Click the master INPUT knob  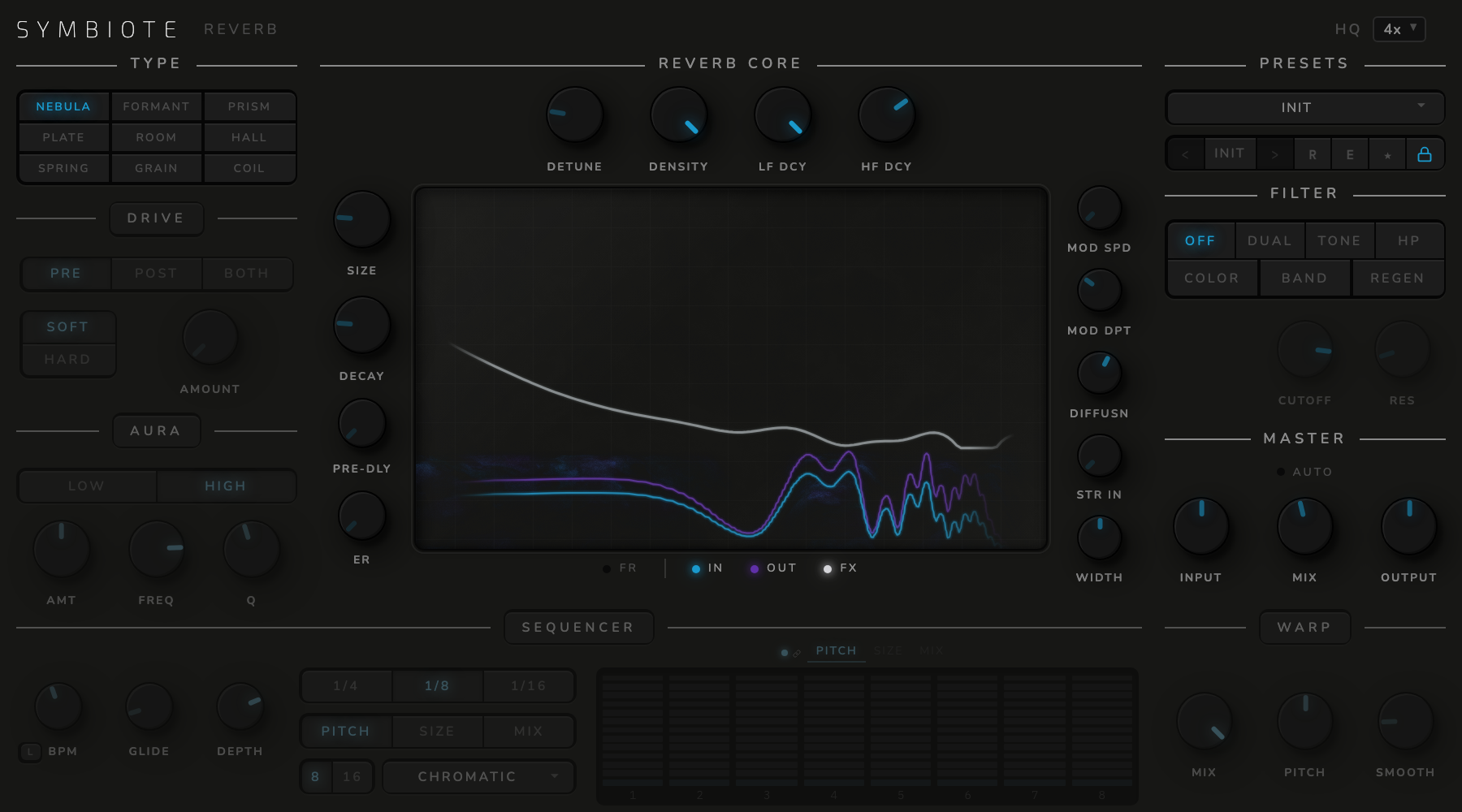[x=1200, y=526]
